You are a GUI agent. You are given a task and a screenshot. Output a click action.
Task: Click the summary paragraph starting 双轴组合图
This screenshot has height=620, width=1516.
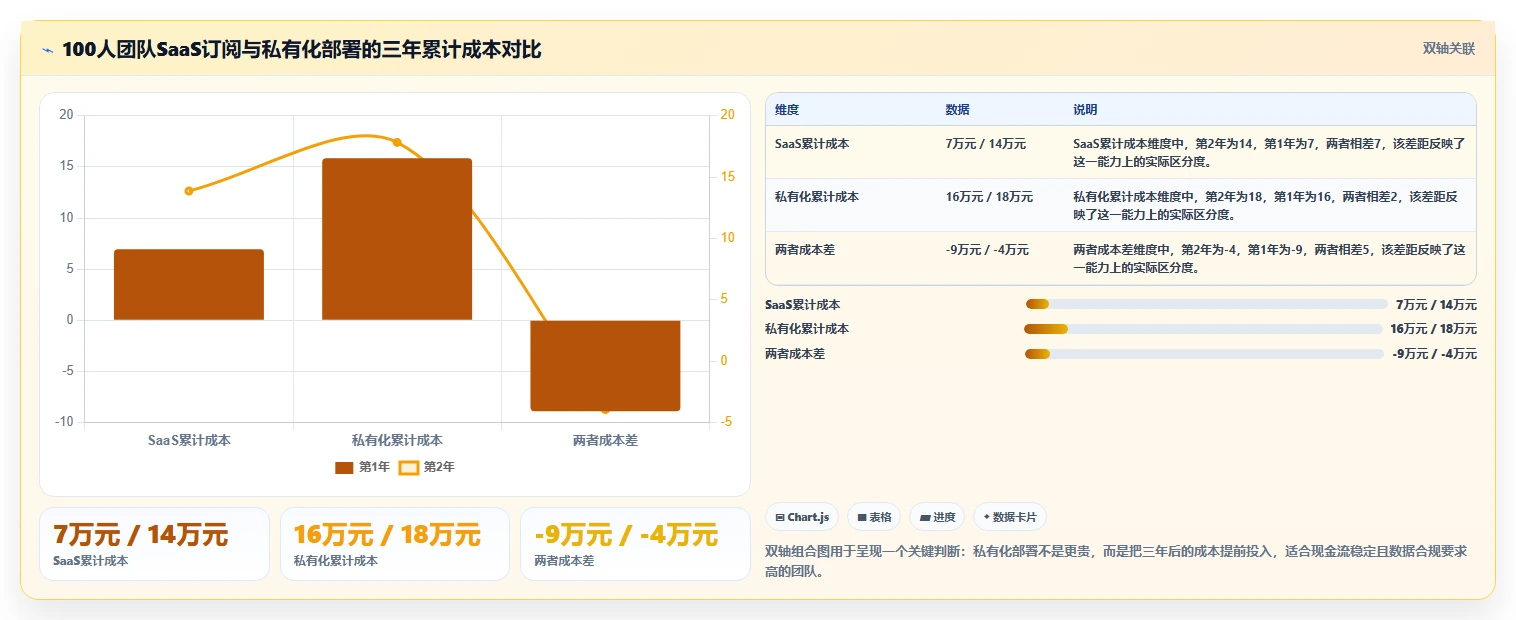[x=1116, y=562]
